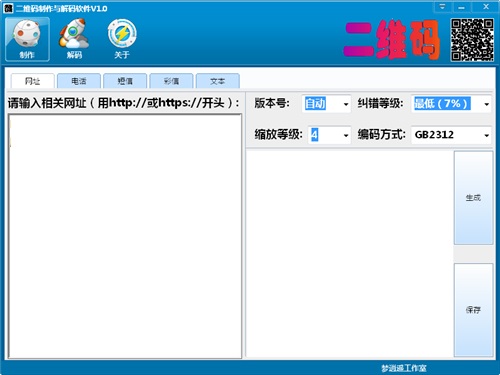
Task: Minimize the QR code software window
Action: pyautogui.click(x=462, y=7)
